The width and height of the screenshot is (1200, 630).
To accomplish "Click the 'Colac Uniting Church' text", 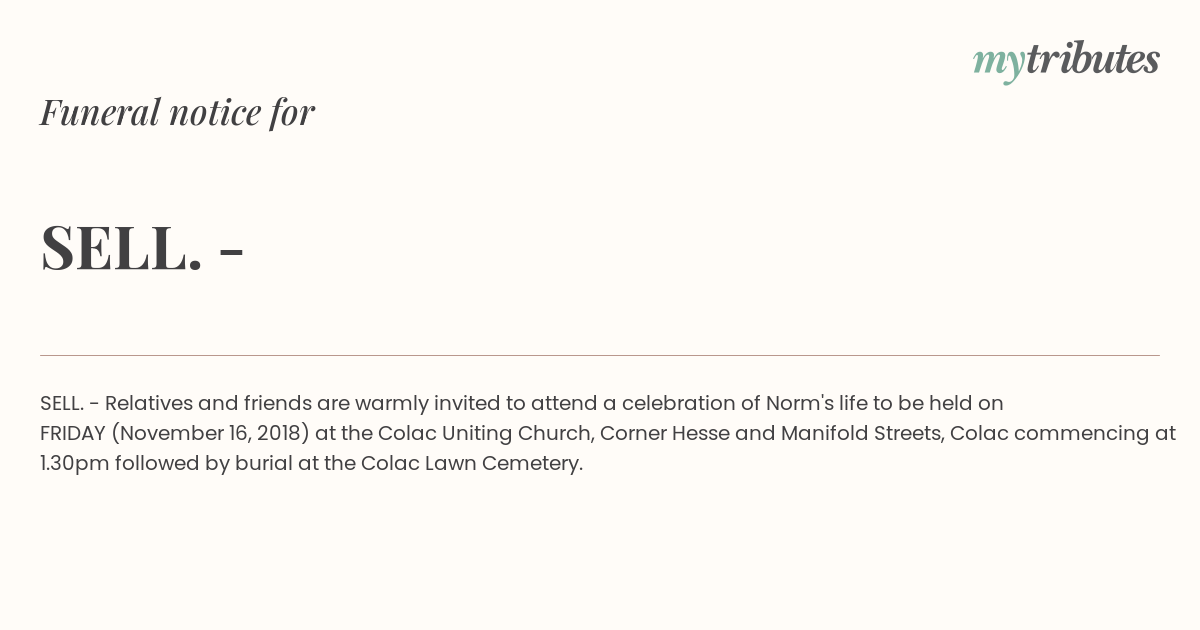I will pos(484,433).
